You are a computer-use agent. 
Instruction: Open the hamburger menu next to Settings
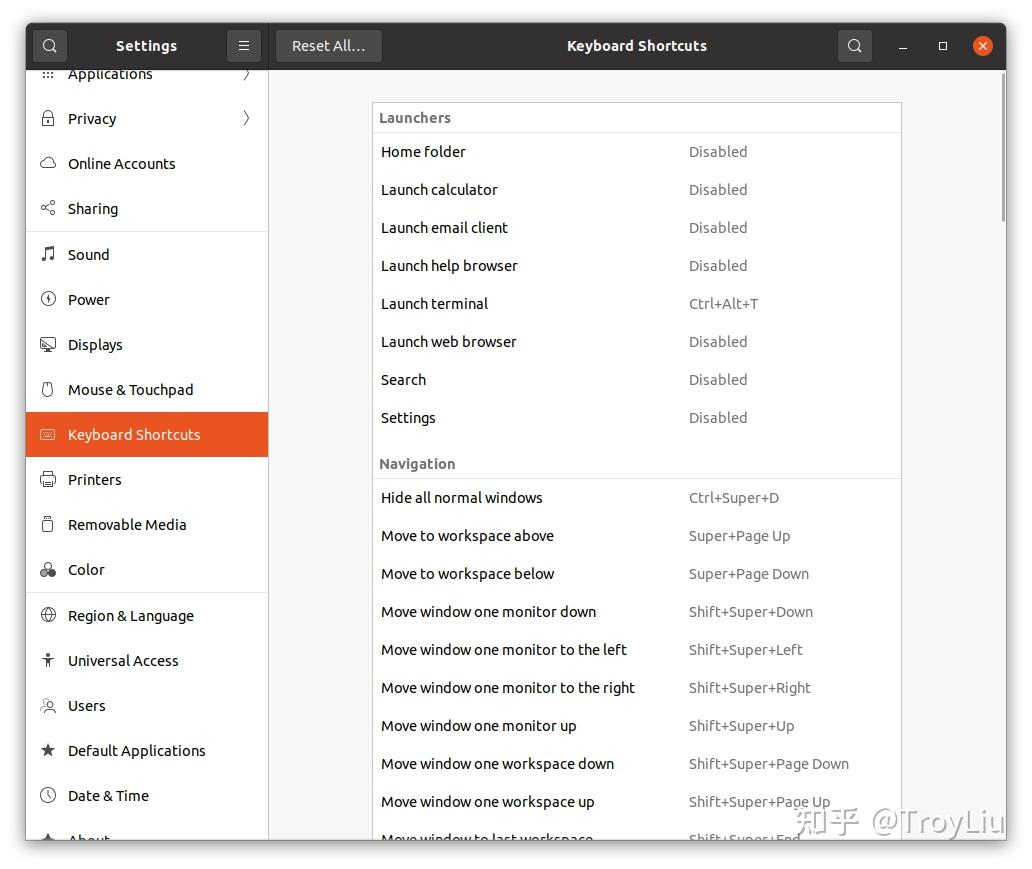tap(244, 45)
